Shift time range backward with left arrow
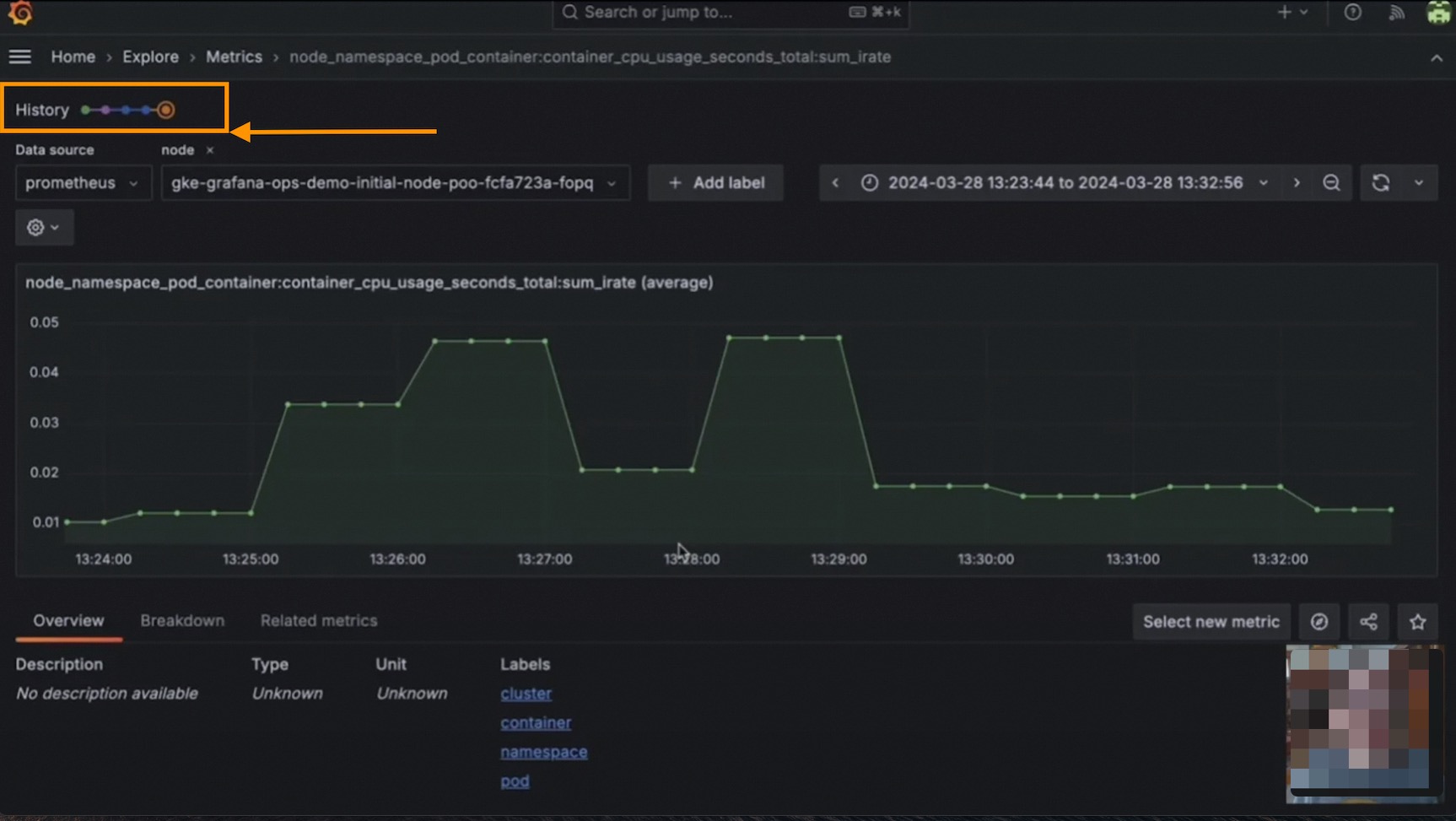 click(835, 183)
